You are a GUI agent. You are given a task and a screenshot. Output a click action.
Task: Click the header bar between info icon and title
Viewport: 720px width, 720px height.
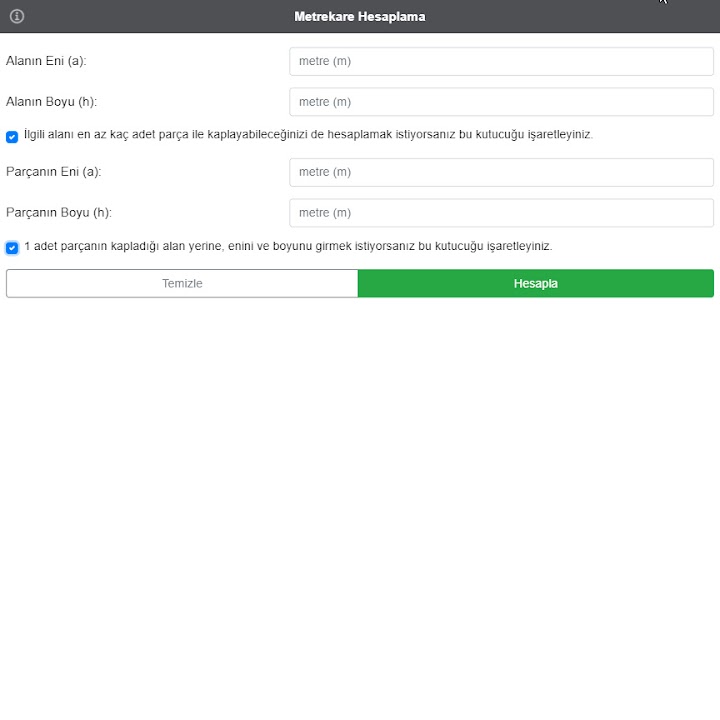[x=150, y=17]
